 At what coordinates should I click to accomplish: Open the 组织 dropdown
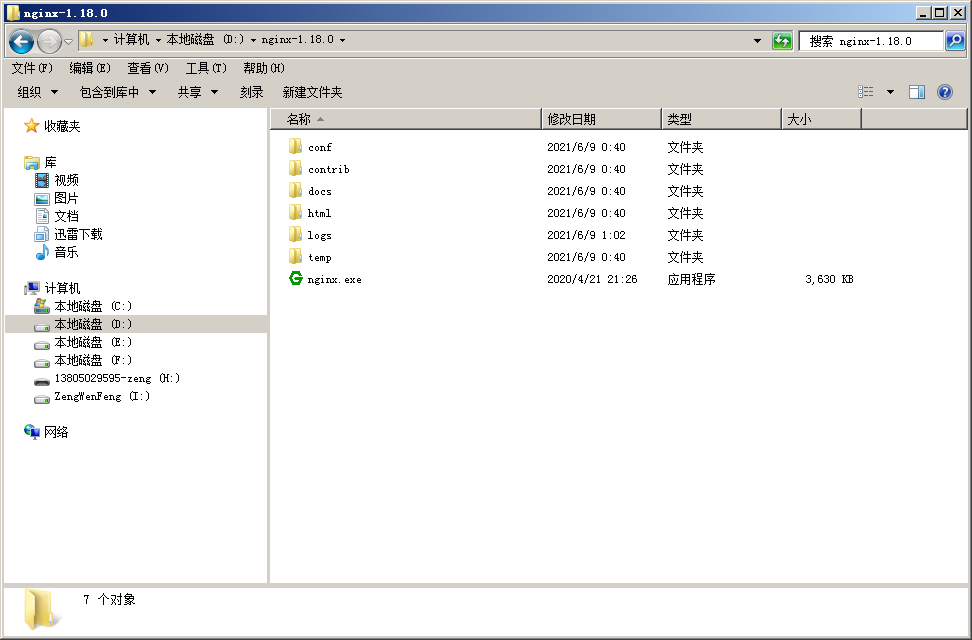point(37,92)
